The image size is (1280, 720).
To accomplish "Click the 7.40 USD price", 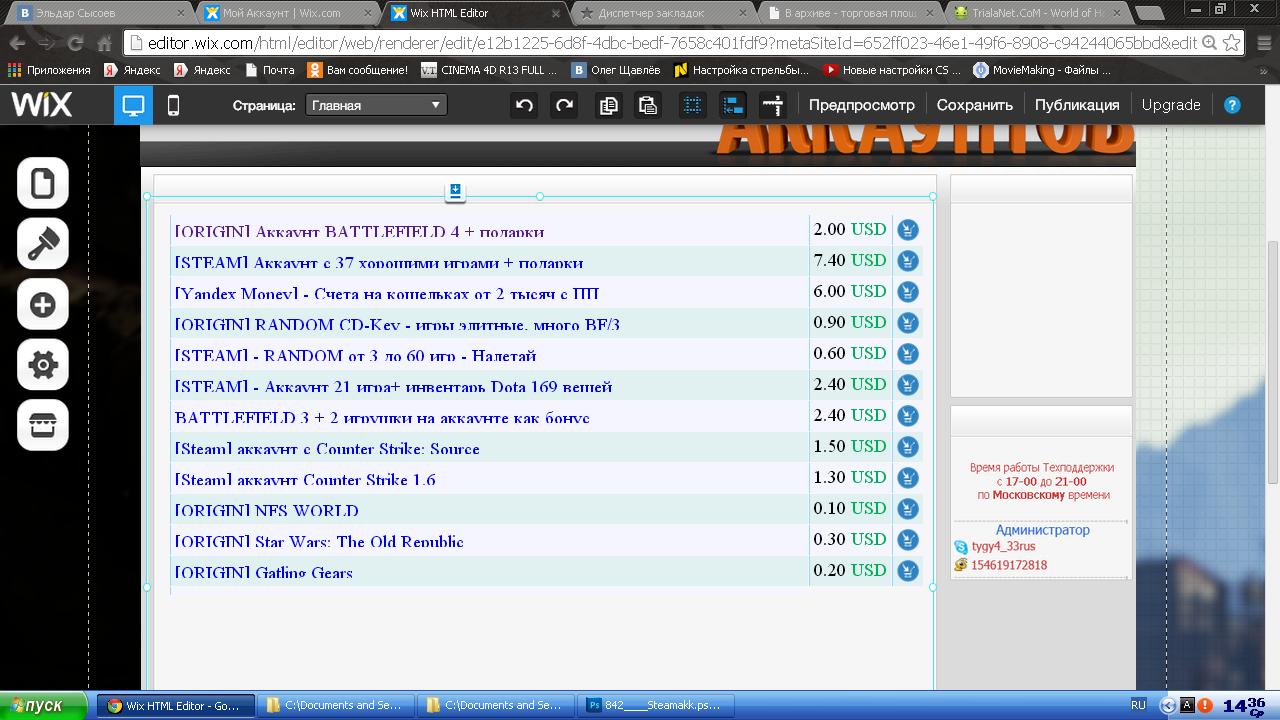I will (850, 260).
